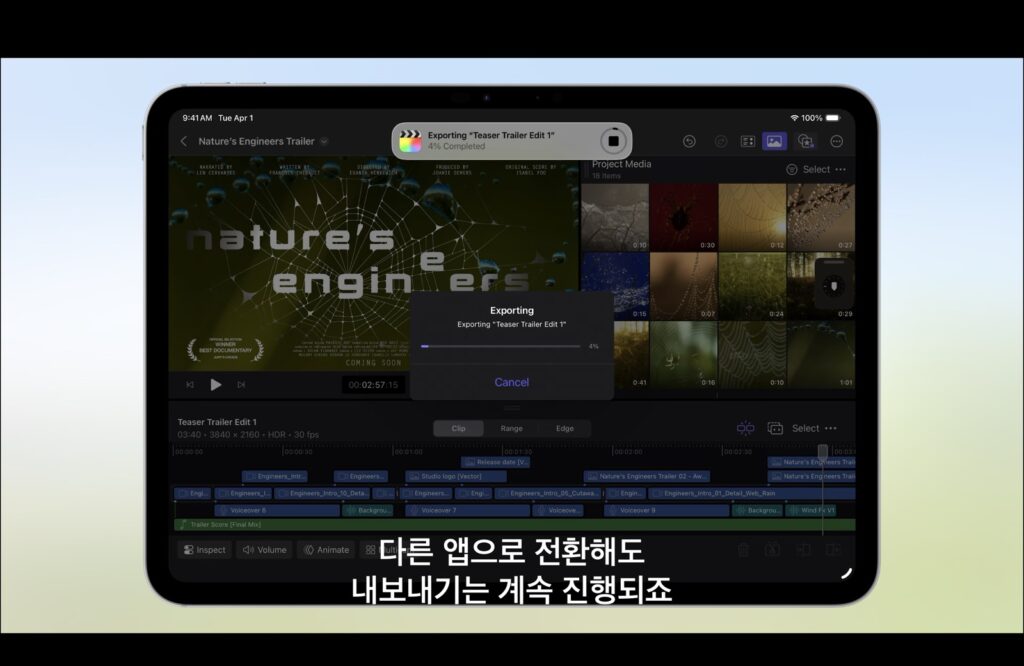Click the delete trash icon in bottom toolbar
The width and height of the screenshot is (1024, 666).
pos(743,550)
